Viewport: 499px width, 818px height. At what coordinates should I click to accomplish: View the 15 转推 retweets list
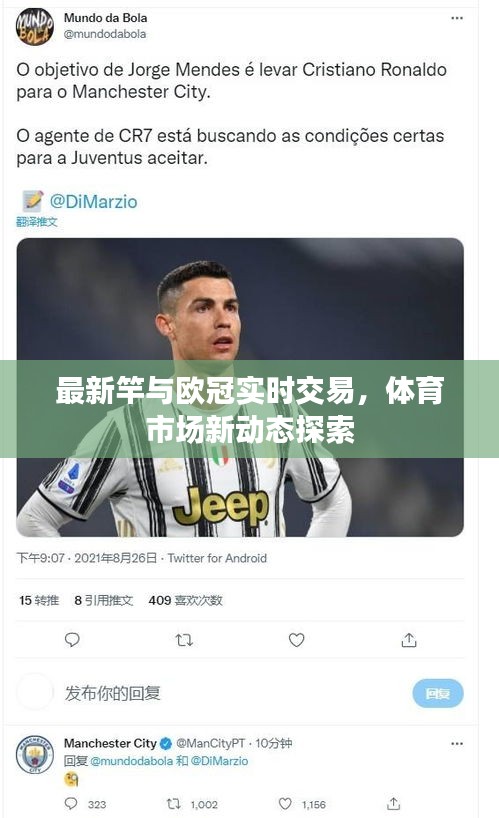39,600
